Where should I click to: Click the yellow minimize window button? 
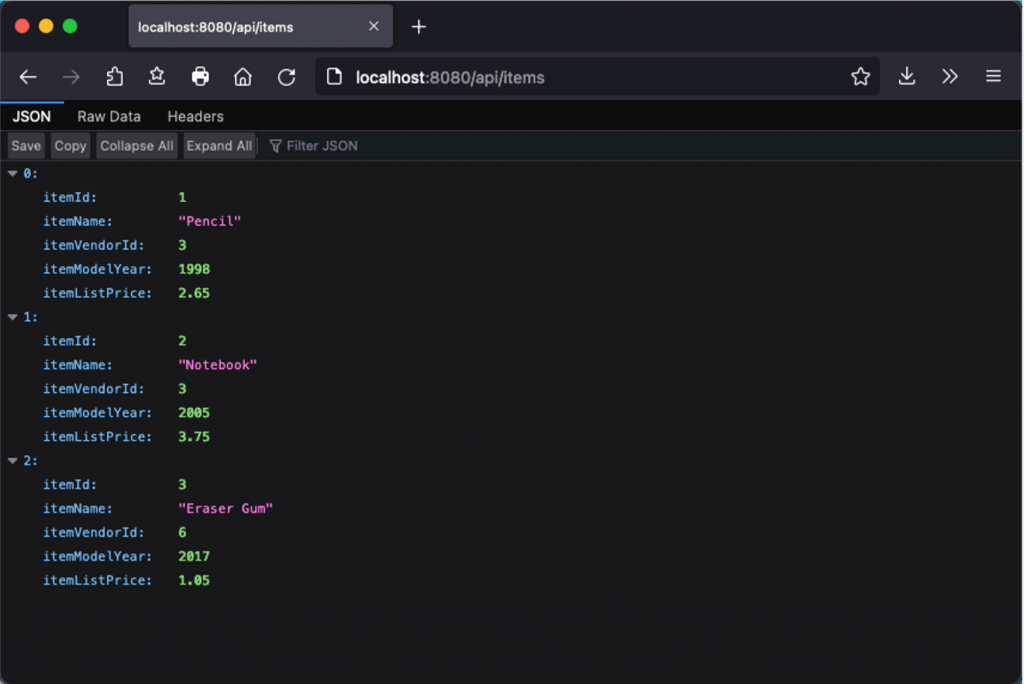[46, 26]
